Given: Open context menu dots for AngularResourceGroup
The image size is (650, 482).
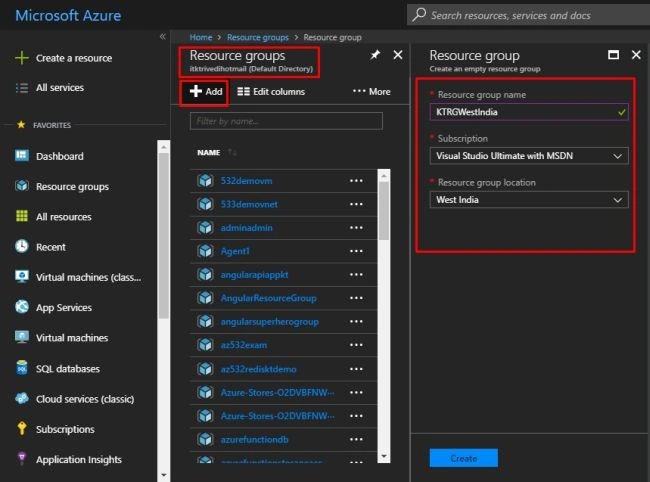Looking at the screenshot, I should (356, 298).
